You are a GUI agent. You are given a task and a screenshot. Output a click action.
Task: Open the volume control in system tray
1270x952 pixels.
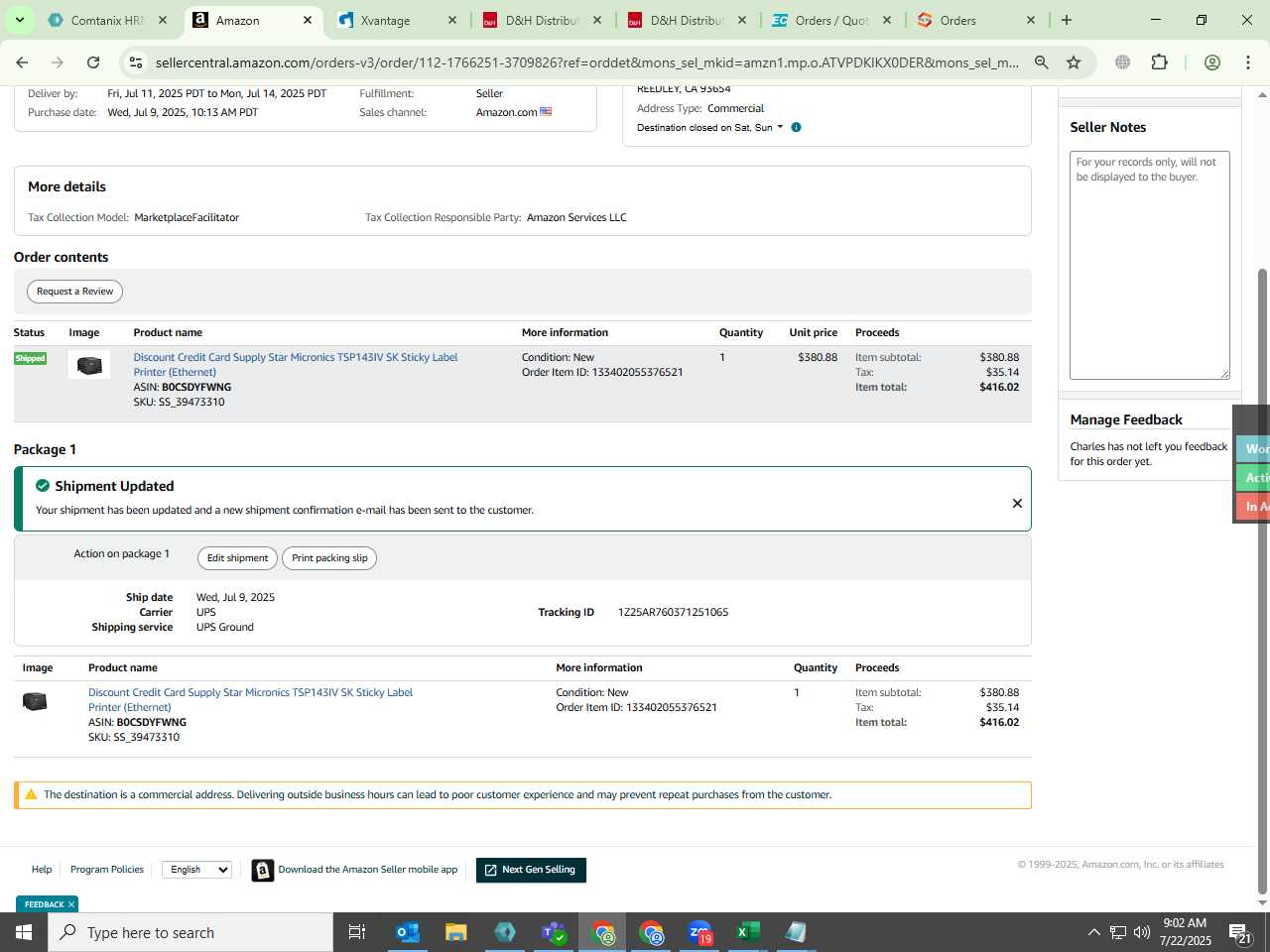coord(1142,932)
